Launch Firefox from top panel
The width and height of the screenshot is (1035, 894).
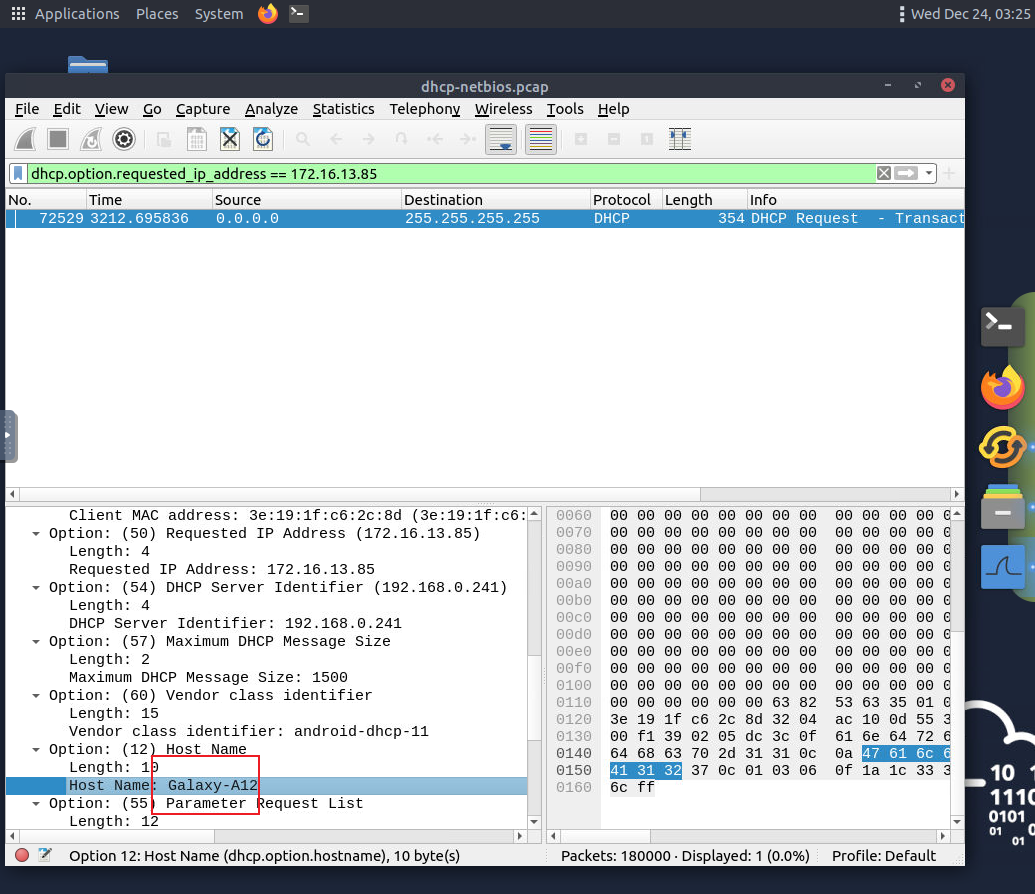(268, 13)
